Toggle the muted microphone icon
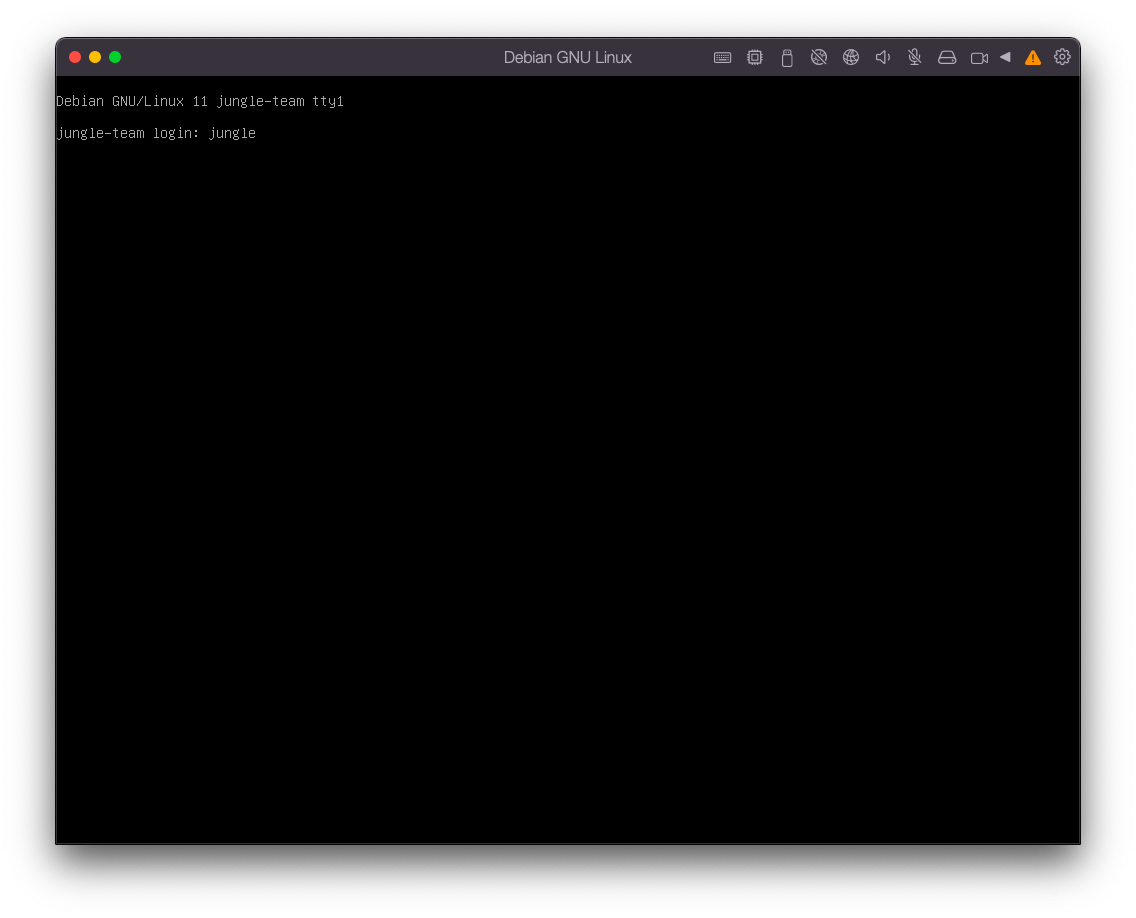Screen dimensions: 1136x918 click(915, 58)
